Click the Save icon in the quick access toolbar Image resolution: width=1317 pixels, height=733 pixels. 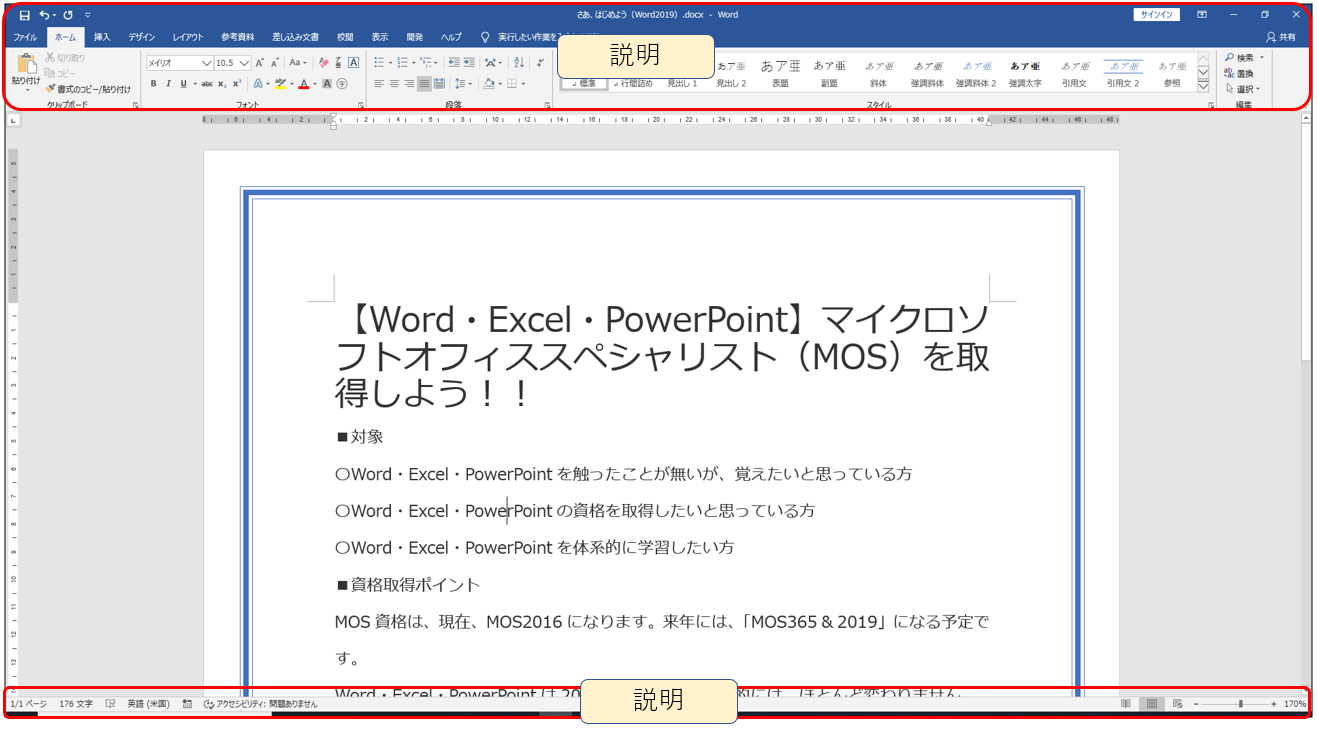(x=24, y=15)
